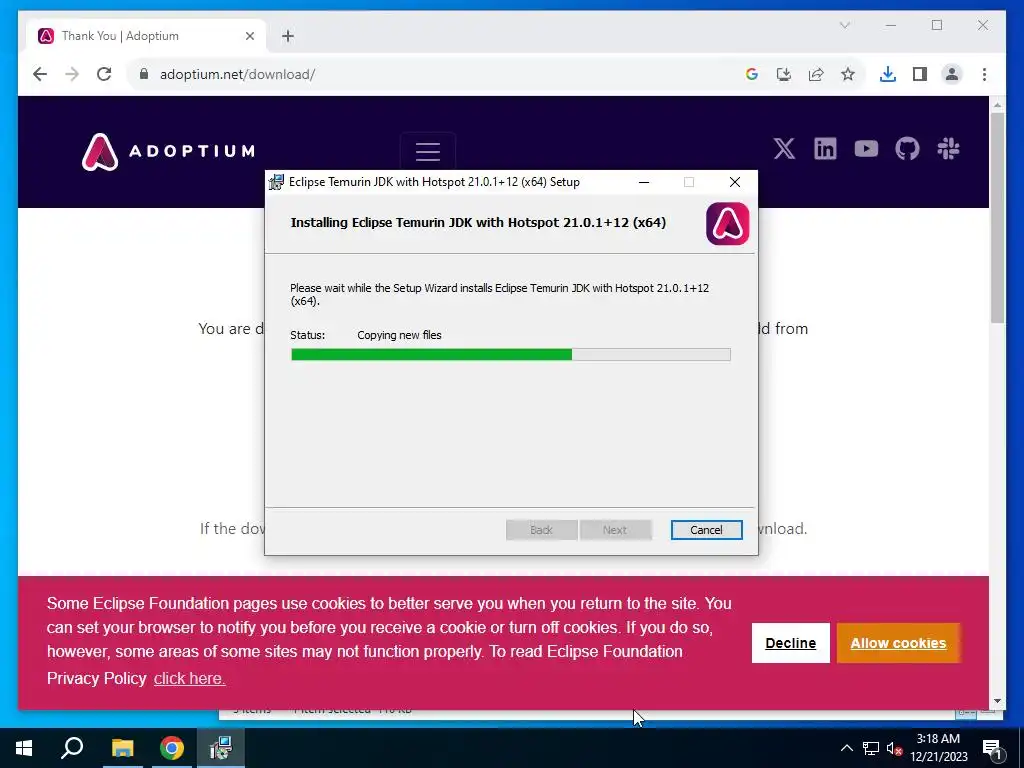
Task: Open the Windows Start menu
Action: 24,748
